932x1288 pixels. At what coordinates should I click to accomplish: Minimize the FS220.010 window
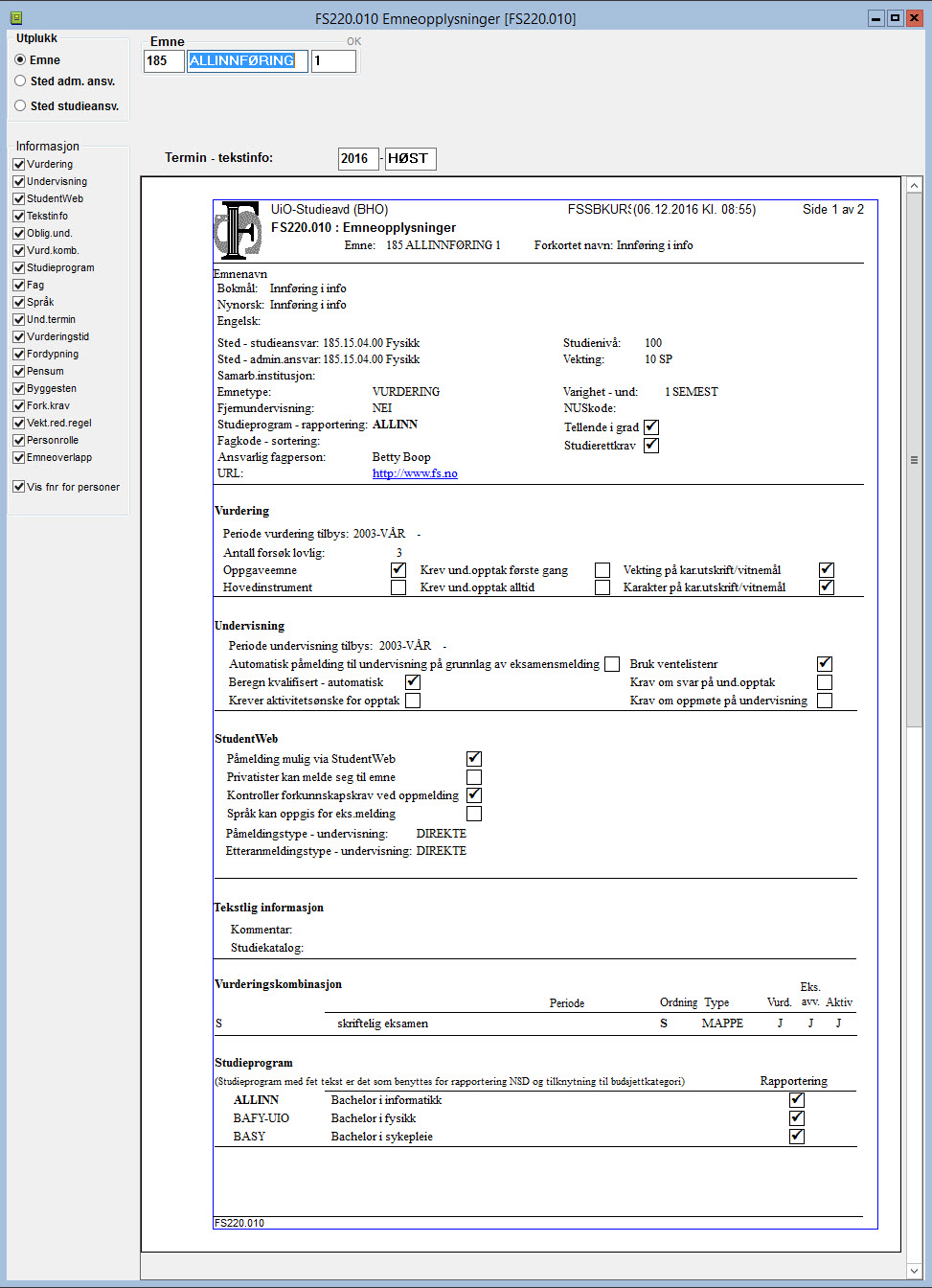coord(875,18)
